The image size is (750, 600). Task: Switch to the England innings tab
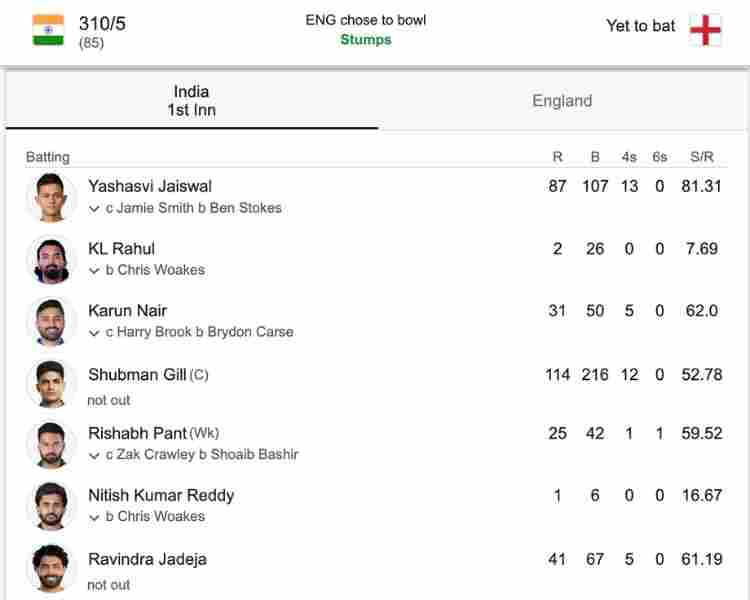[x=562, y=101]
